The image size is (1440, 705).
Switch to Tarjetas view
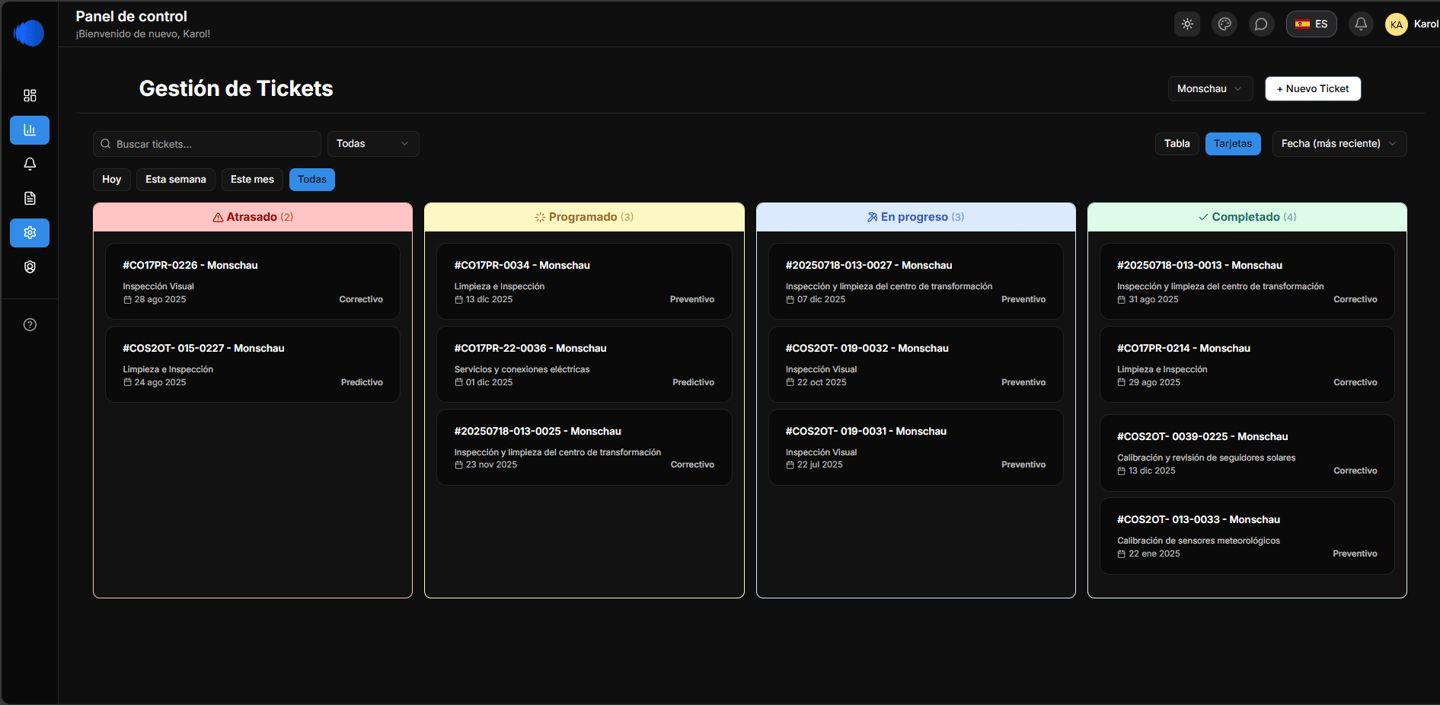click(x=1233, y=144)
